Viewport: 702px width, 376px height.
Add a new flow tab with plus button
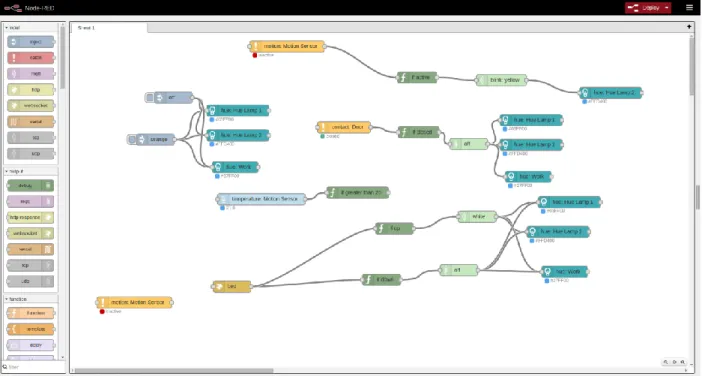pyautogui.click(x=689, y=27)
